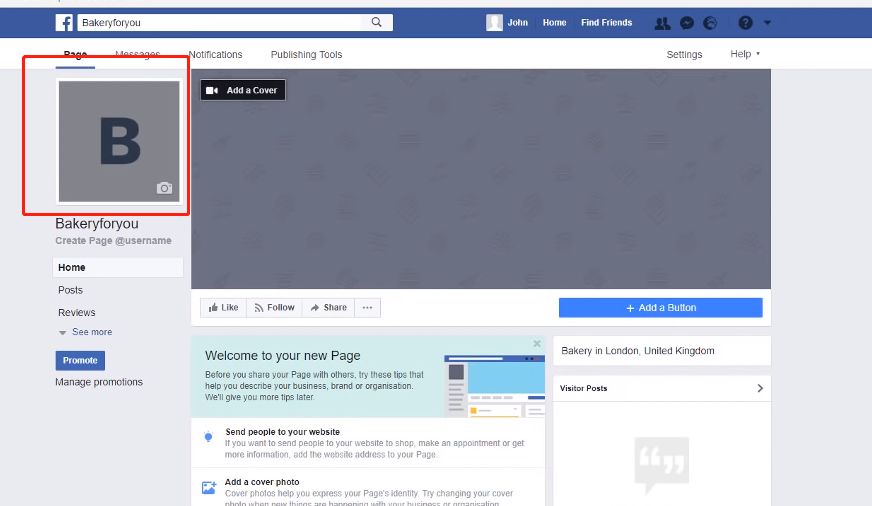The width and height of the screenshot is (872, 506).
Task: Click the search magnifier icon
Action: 376,22
